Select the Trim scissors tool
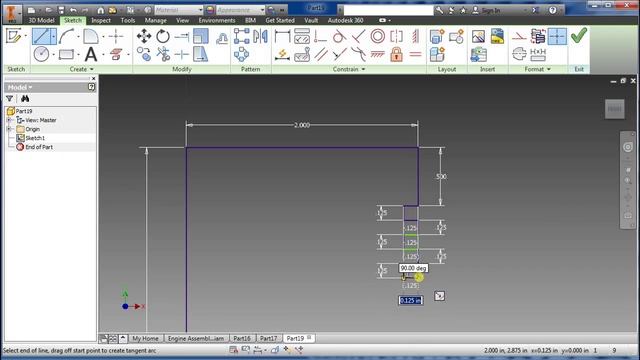The image size is (640, 360). (x=163, y=54)
